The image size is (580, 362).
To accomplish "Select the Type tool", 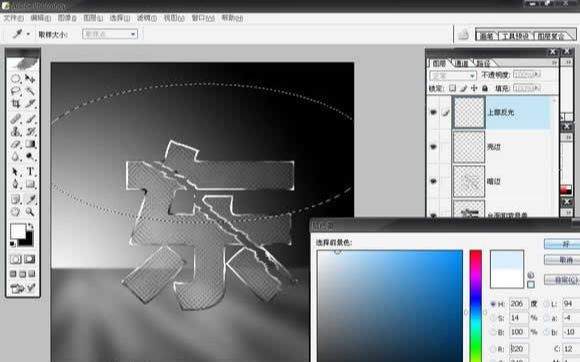I will (x=30, y=172).
